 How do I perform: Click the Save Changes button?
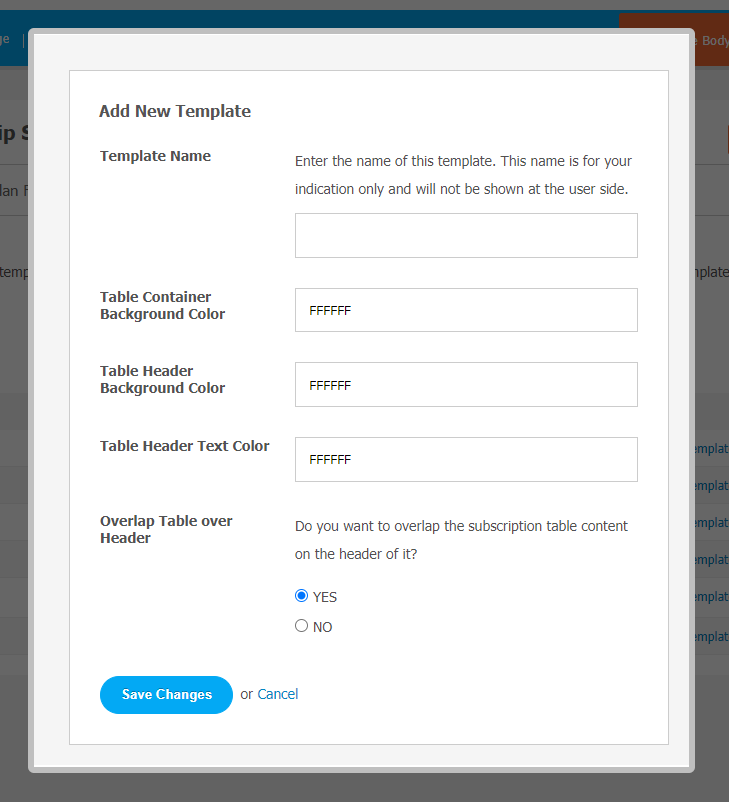pos(166,695)
